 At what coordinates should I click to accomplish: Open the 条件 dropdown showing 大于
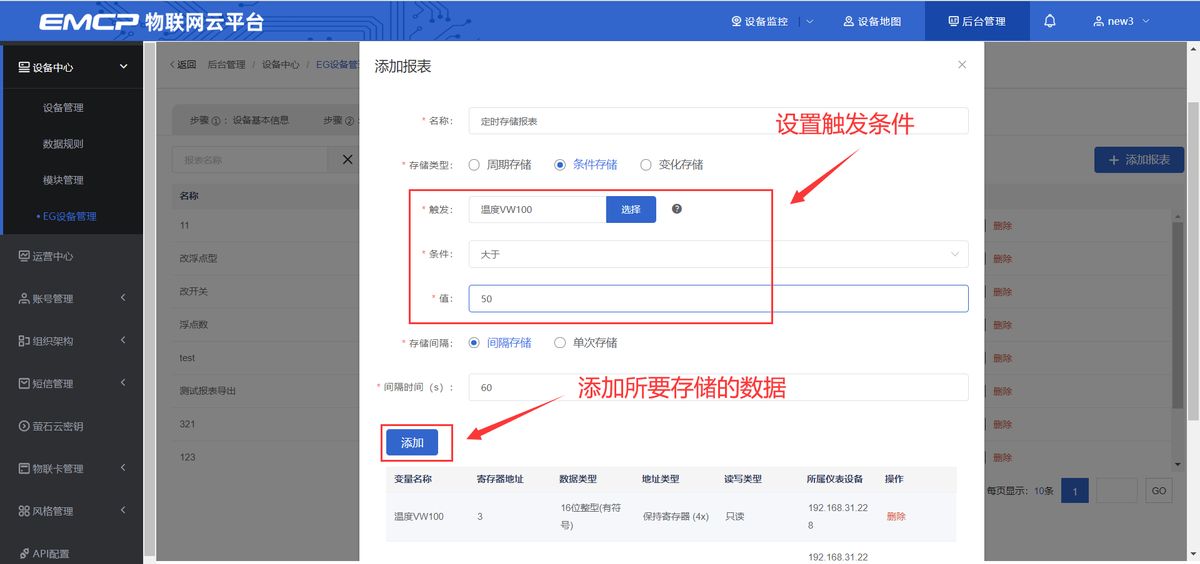[x=718, y=254]
